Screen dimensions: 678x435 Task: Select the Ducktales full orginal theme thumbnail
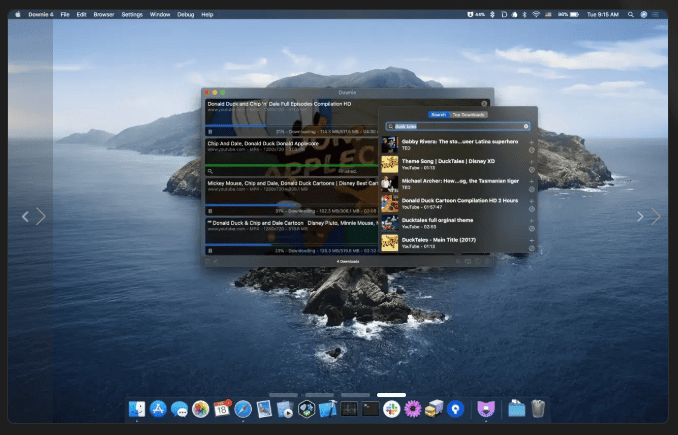point(390,223)
